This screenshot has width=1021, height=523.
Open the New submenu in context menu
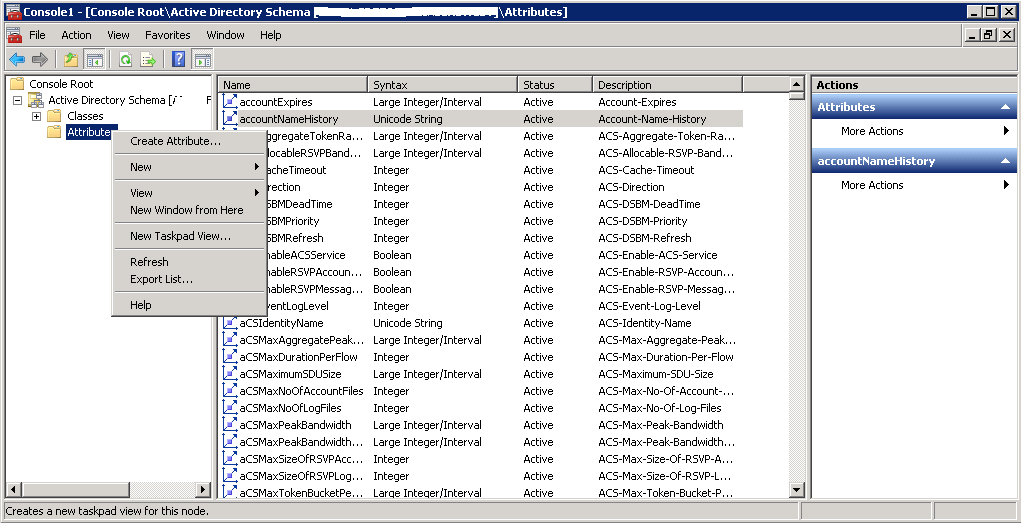(x=189, y=167)
